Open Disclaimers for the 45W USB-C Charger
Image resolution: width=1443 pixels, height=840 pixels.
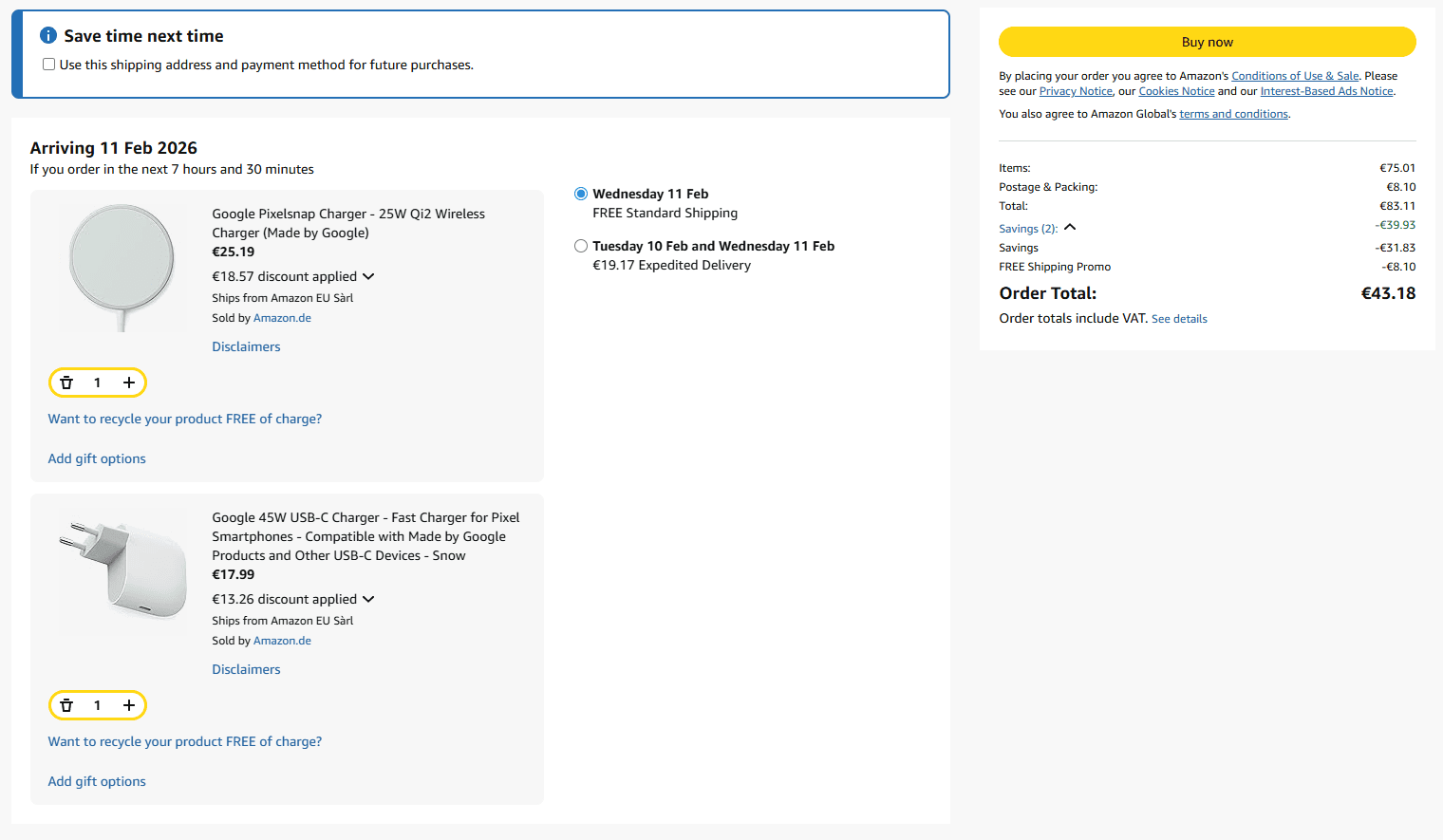(246, 669)
